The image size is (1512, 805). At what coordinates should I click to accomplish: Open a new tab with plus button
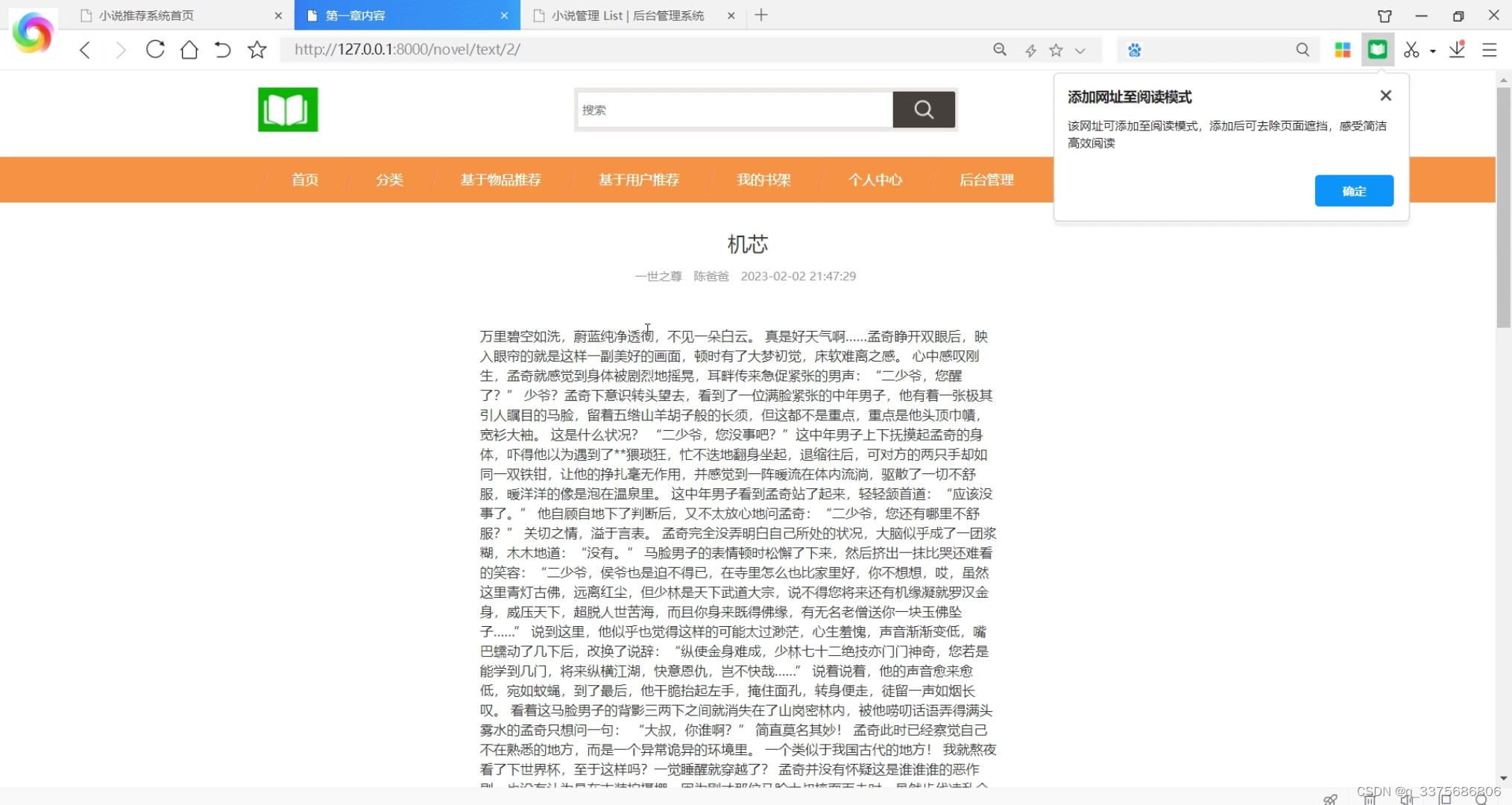(x=761, y=15)
